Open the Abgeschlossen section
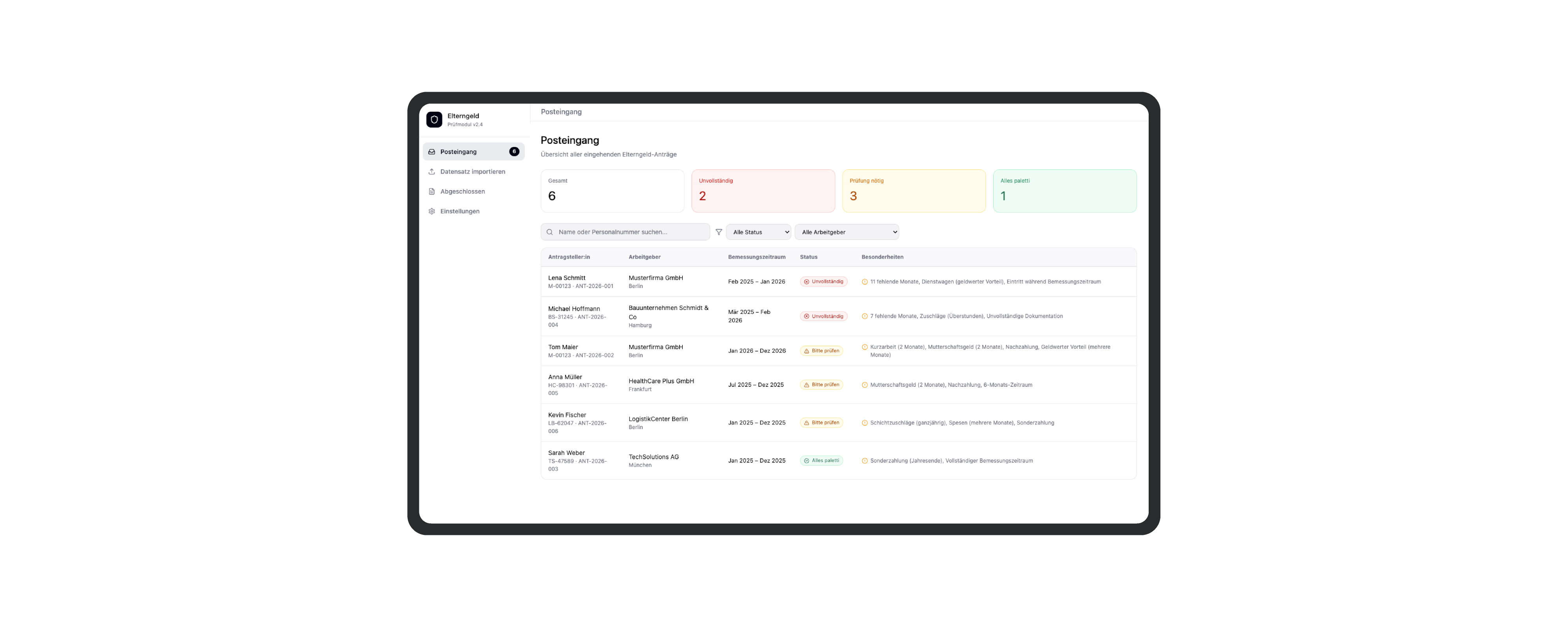1568x627 pixels. 462,191
